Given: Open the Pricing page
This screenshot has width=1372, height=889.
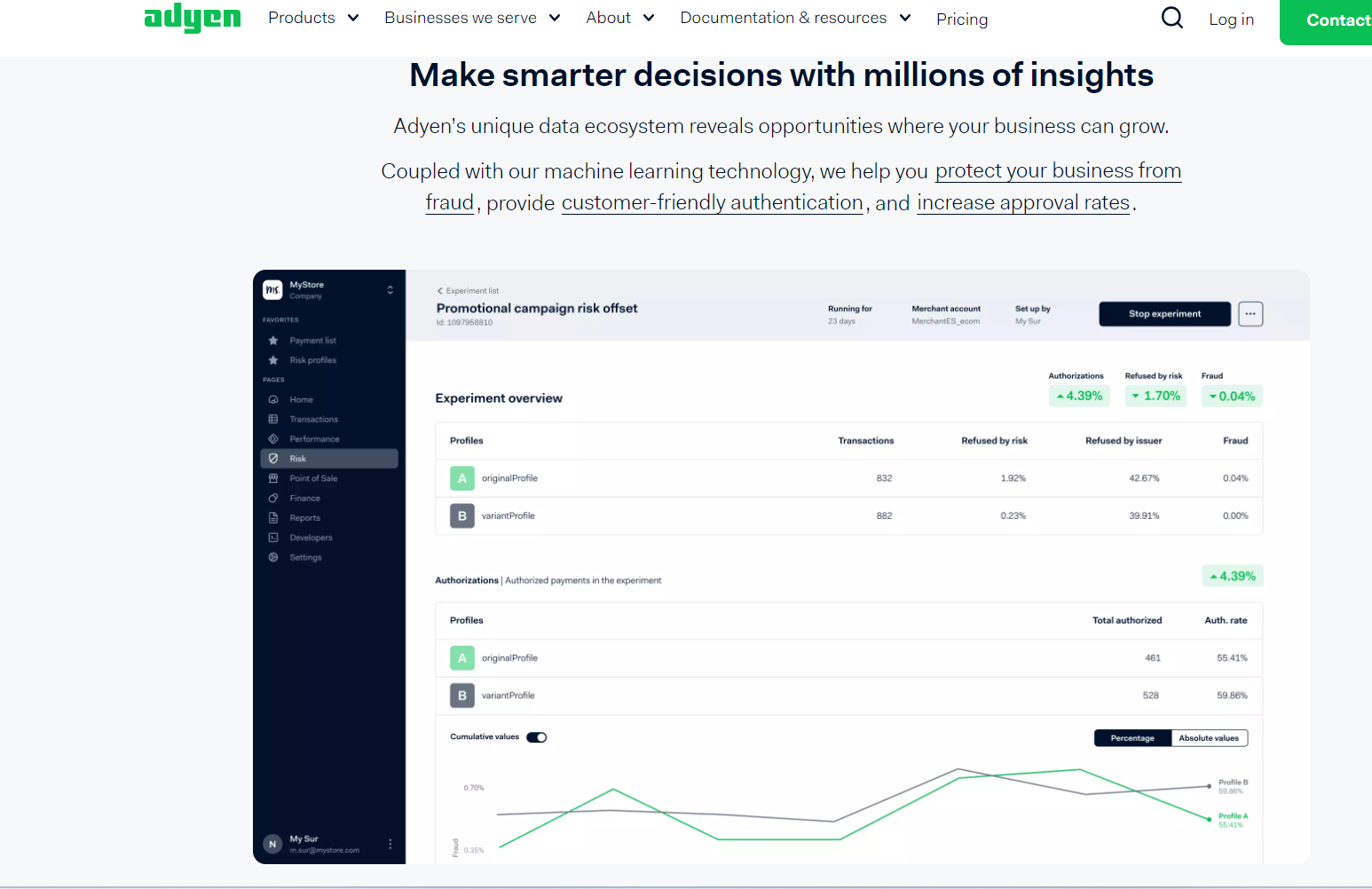Looking at the screenshot, I should pyautogui.click(x=962, y=20).
